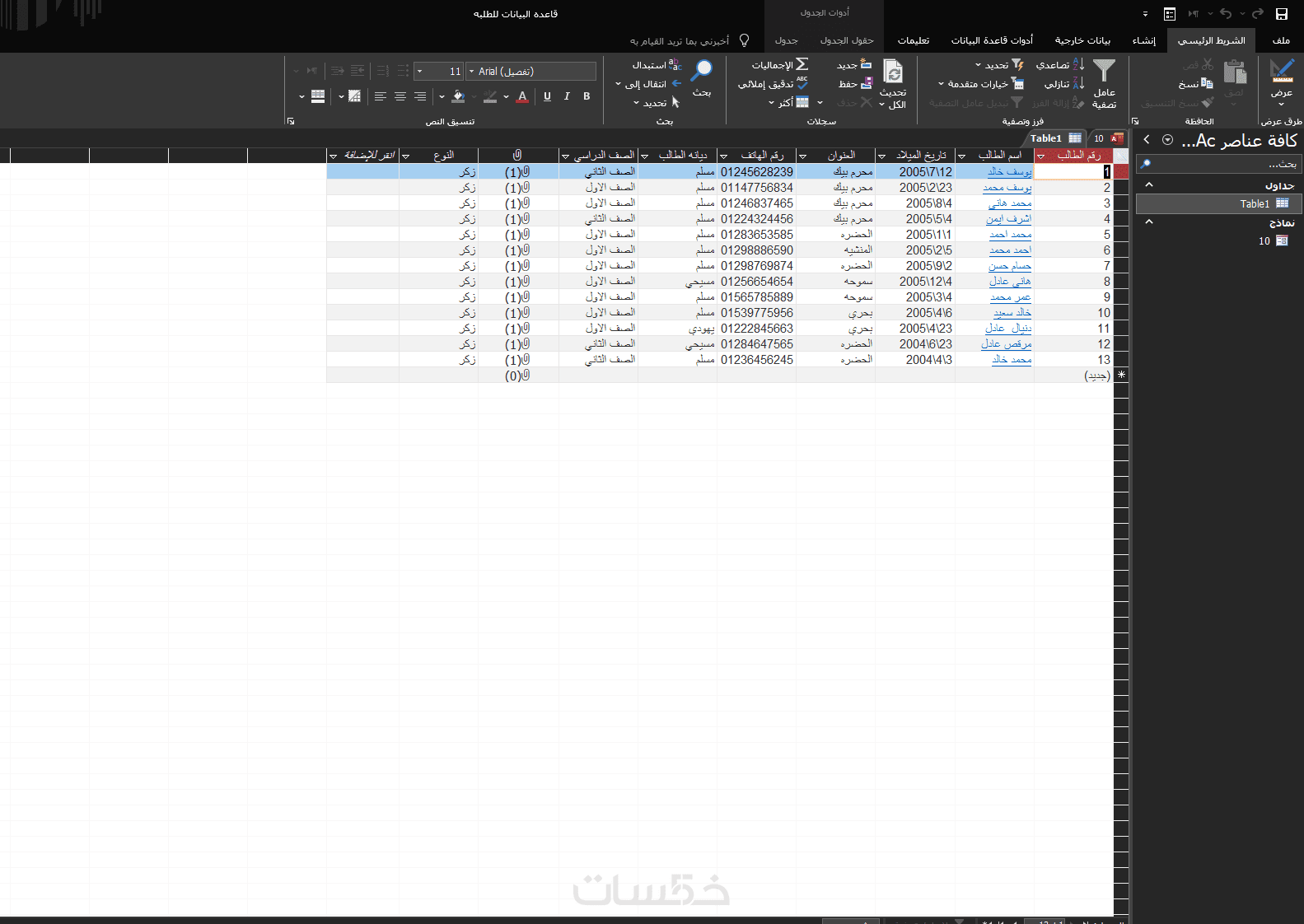The width and height of the screenshot is (1304, 924).
Task: Open the اسم الطالب column filter arrow
Action: [x=961, y=156]
